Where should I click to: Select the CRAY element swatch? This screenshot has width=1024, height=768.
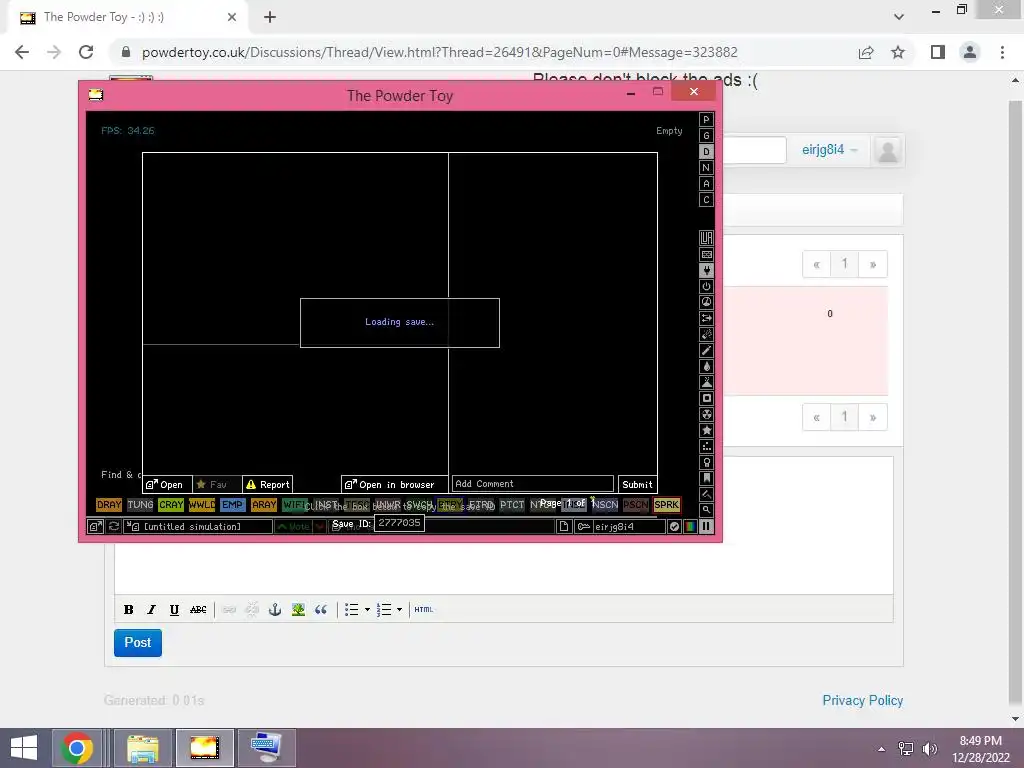click(171, 505)
